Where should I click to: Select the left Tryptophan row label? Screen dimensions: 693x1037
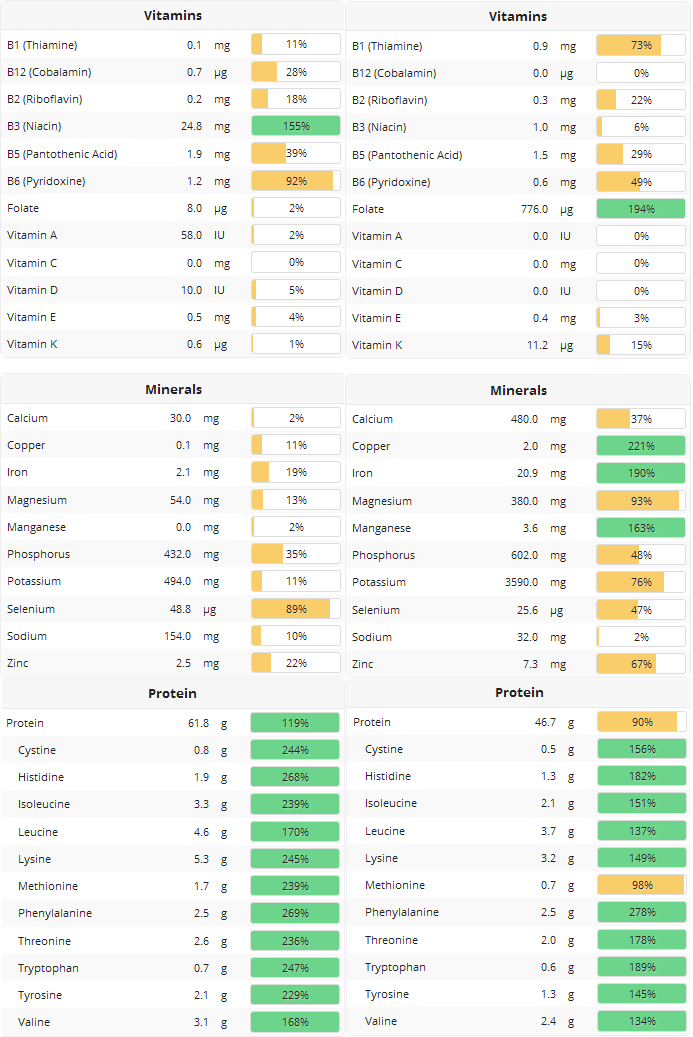coord(48,968)
